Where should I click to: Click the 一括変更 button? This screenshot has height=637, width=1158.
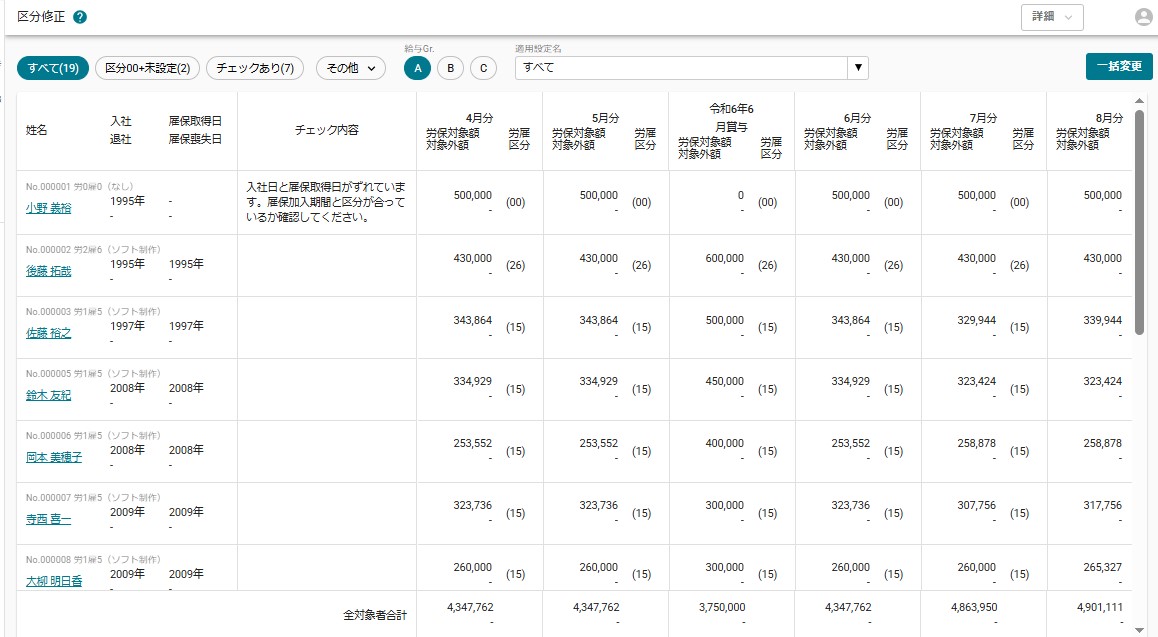coord(1119,66)
